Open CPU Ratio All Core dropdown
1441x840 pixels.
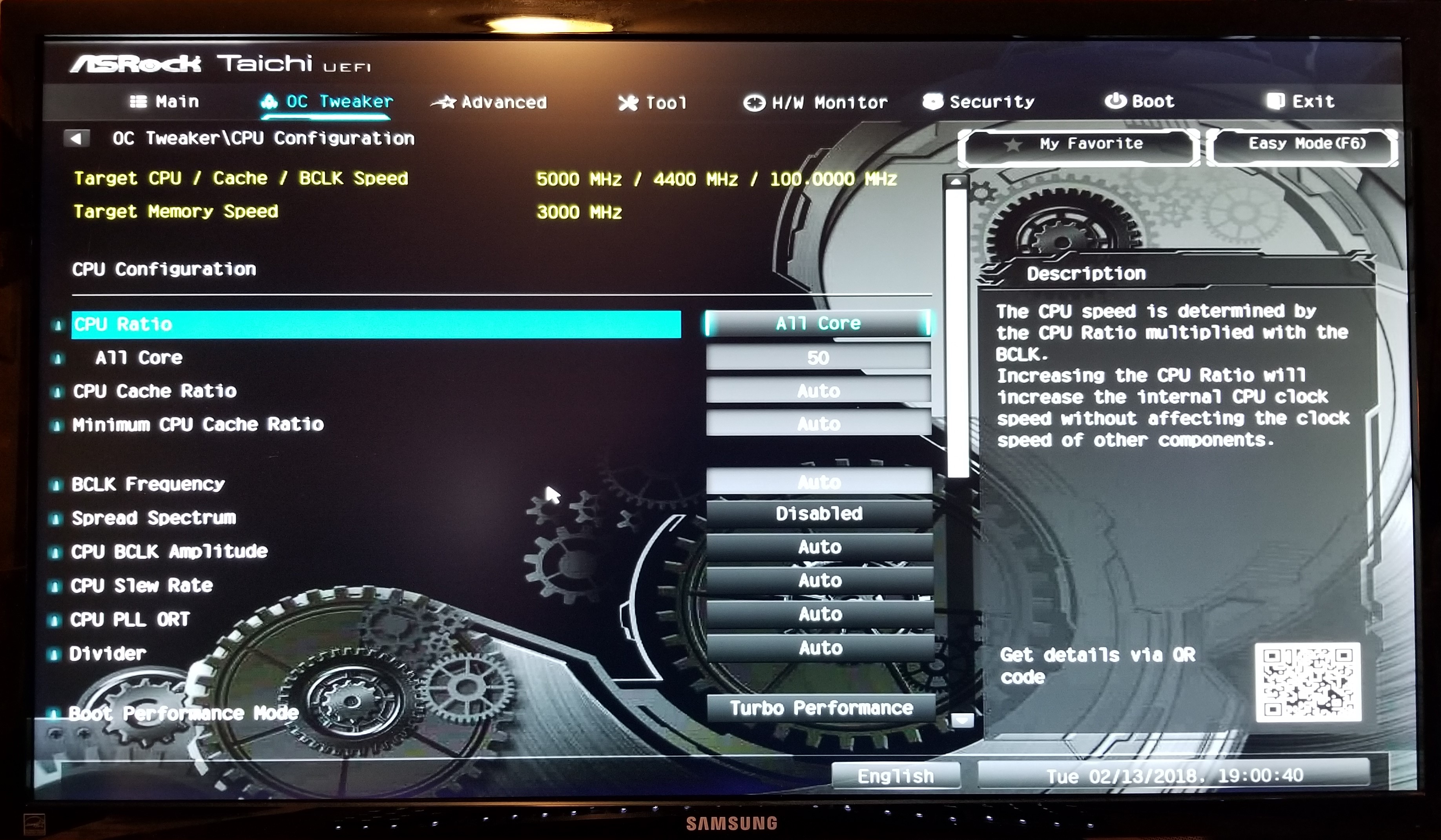click(818, 324)
